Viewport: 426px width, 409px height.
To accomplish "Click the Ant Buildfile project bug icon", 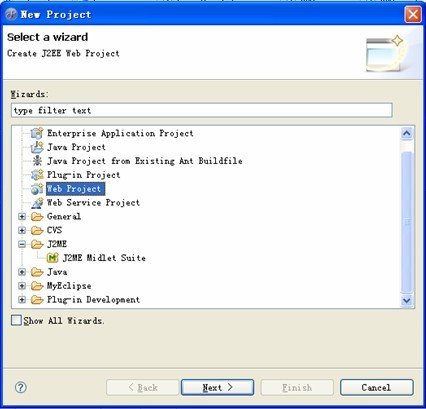I will point(37,161).
